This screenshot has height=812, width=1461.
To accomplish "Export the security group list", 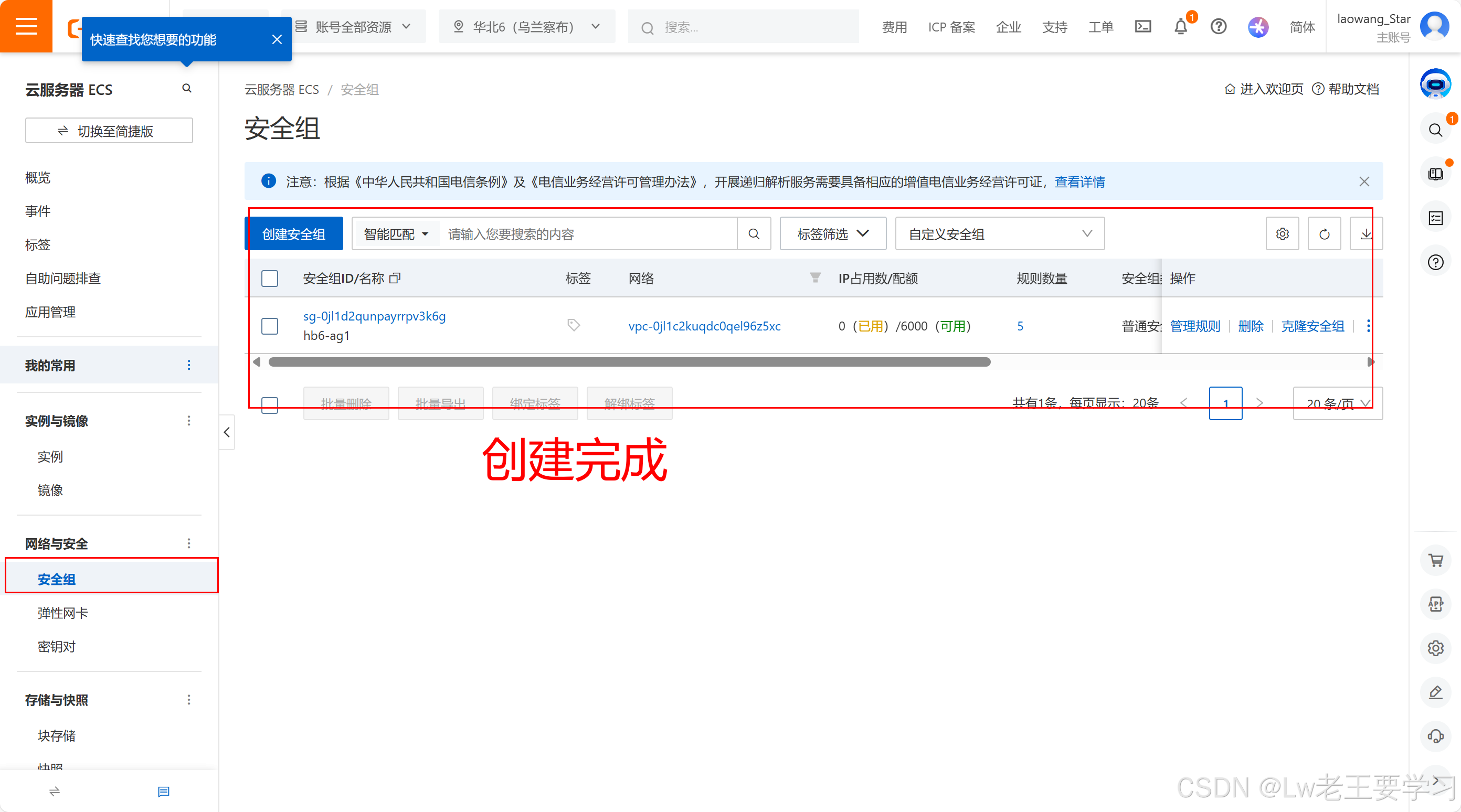I will pyautogui.click(x=1367, y=233).
